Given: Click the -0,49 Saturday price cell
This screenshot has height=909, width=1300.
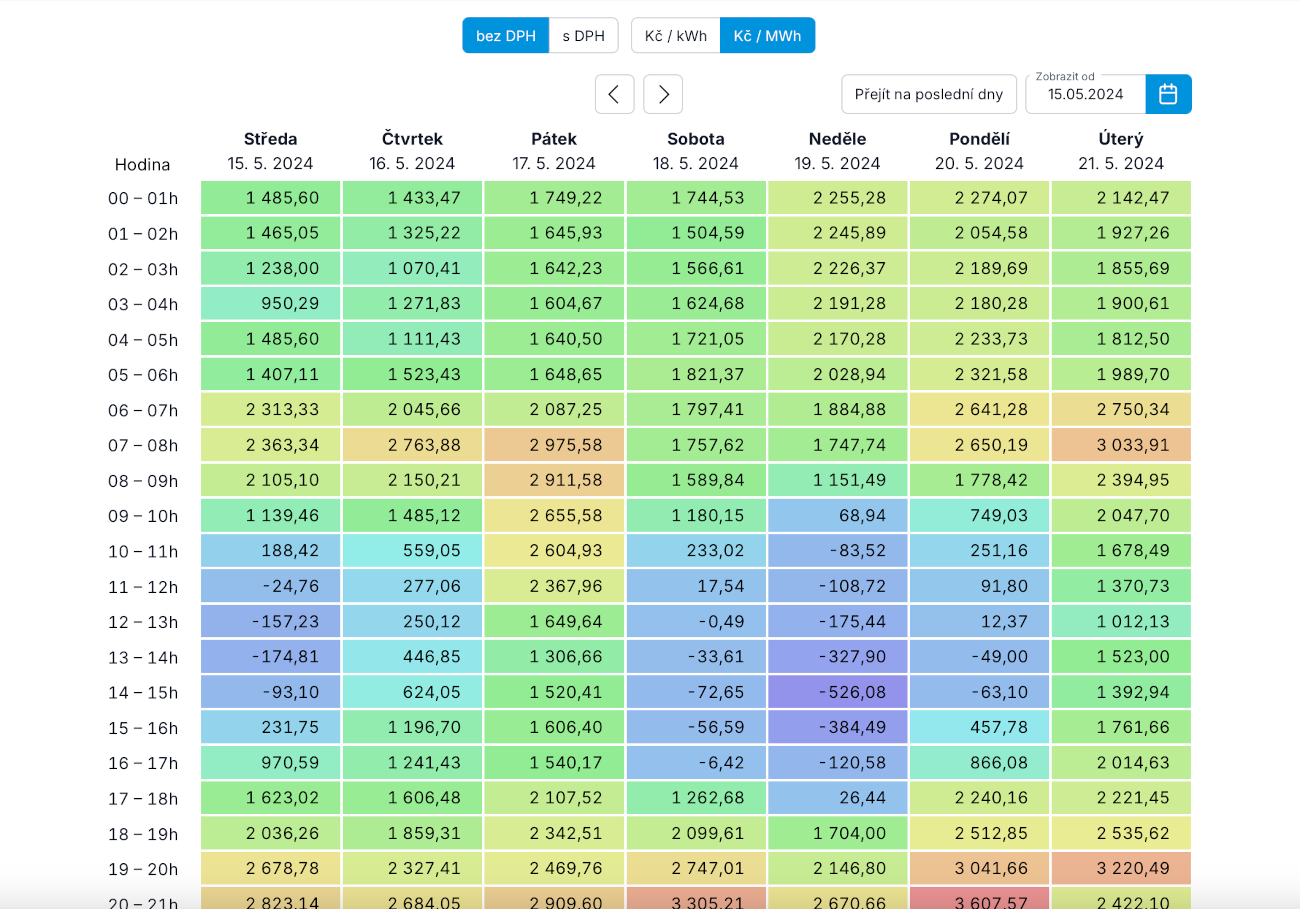Looking at the screenshot, I should pyautogui.click(x=696, y=621).
